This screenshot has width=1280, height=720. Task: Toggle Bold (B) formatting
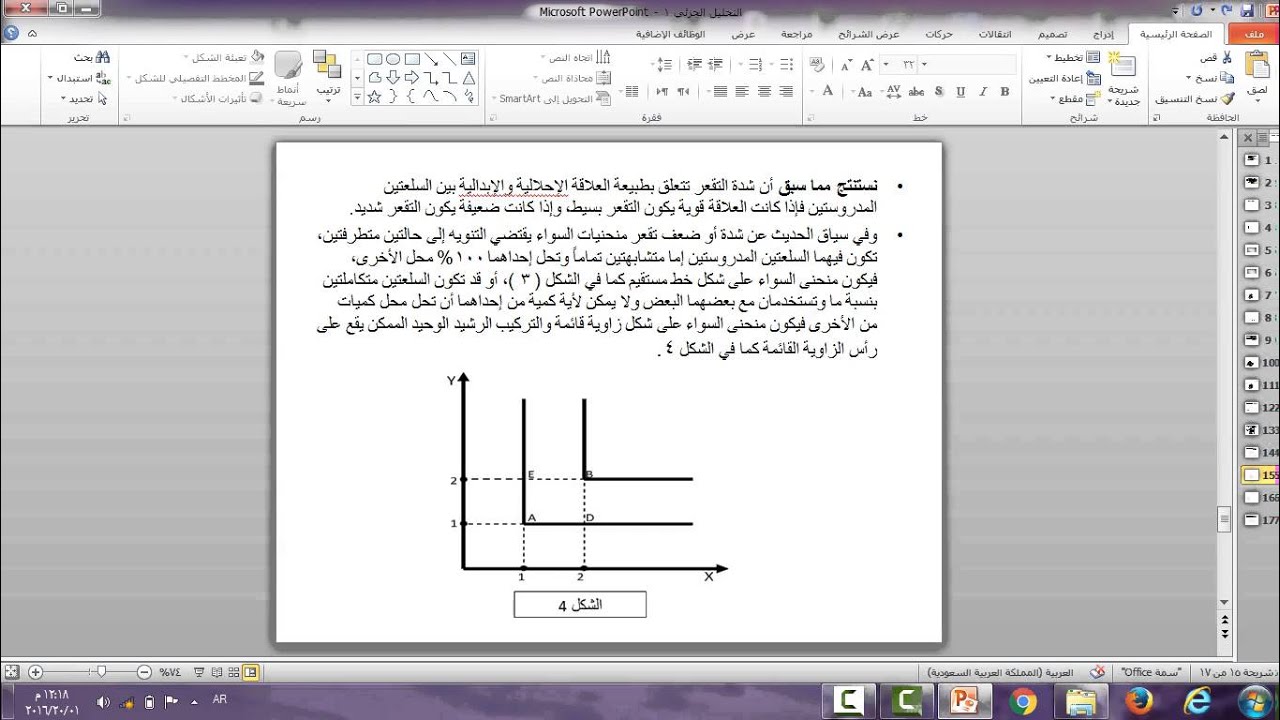point(1005,91)
